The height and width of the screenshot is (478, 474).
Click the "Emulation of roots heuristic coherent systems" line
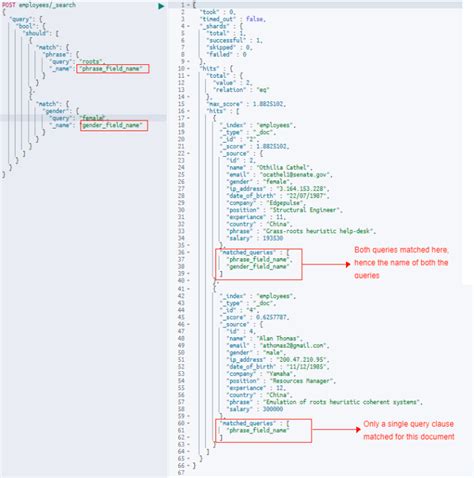324,402
